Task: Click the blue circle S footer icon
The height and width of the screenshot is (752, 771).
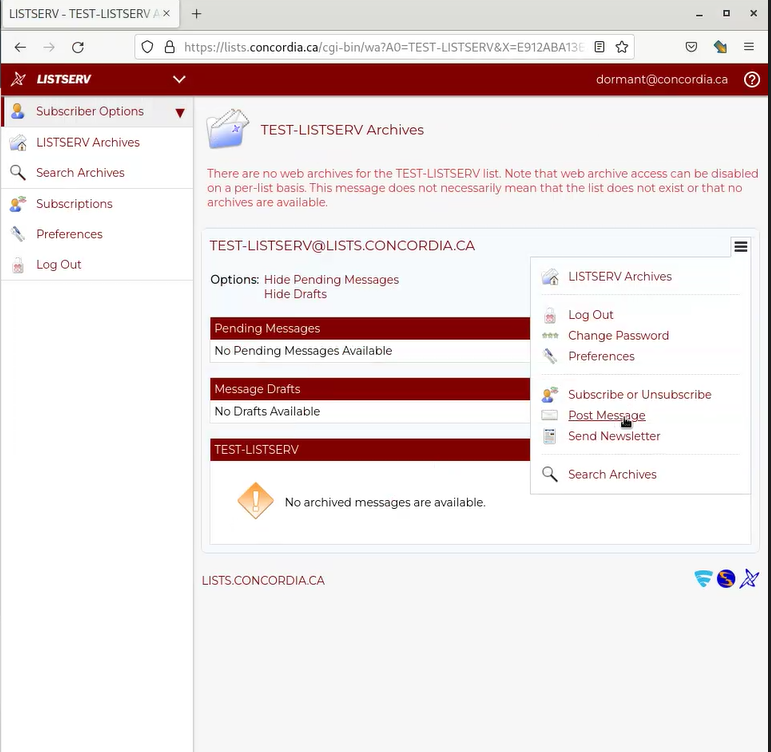Action: pyautogui.click(x=726, y=578)
